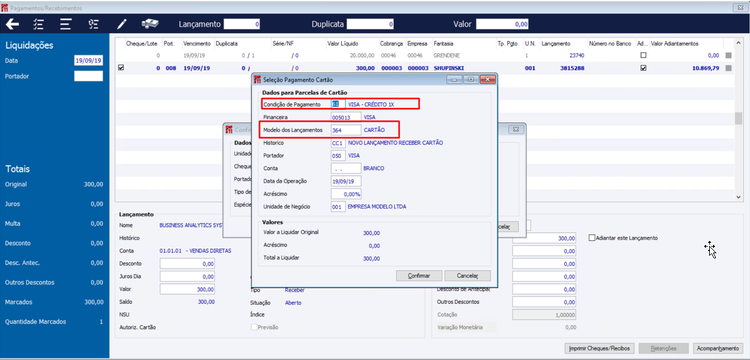Enable Adiantar este Lançamento checkbox
The width and height of the screenshot is (750, 360).
click(592, 238)
